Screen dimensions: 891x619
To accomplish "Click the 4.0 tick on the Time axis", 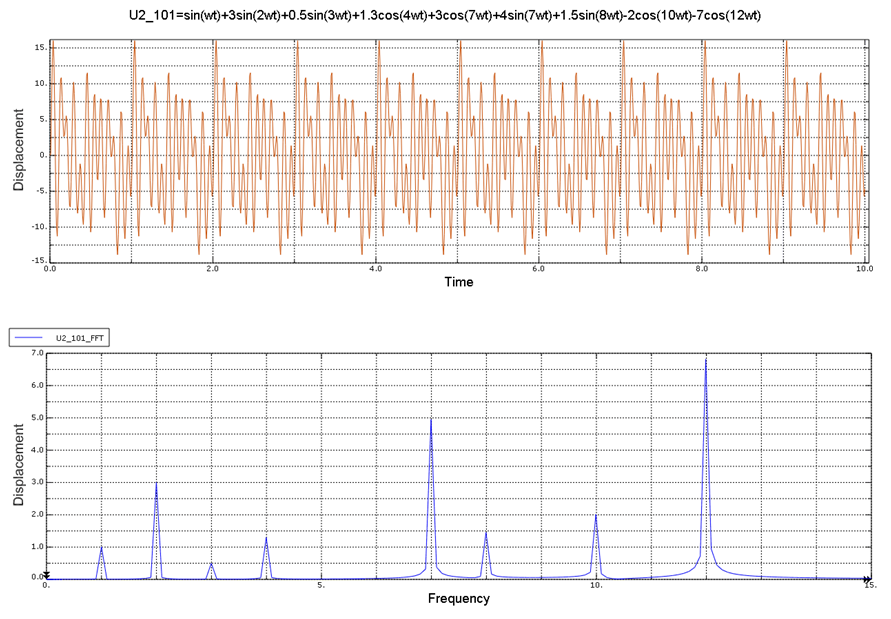I will tap(375, 268).
